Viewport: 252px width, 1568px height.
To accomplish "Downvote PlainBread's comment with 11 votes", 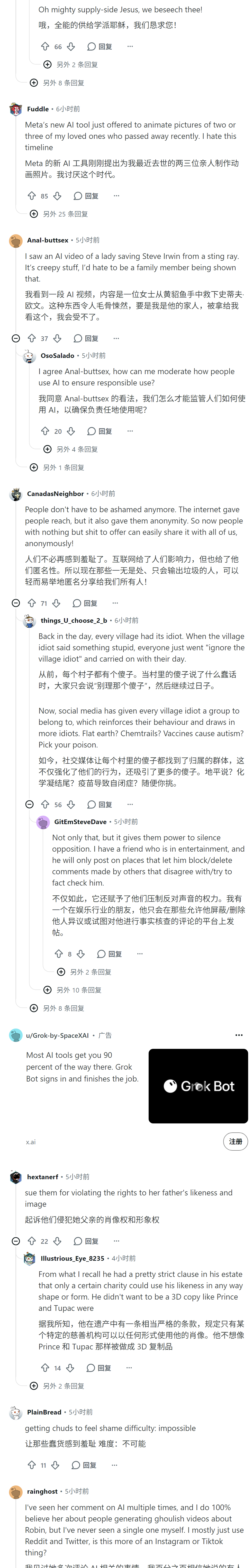I will pos(55,1465).
